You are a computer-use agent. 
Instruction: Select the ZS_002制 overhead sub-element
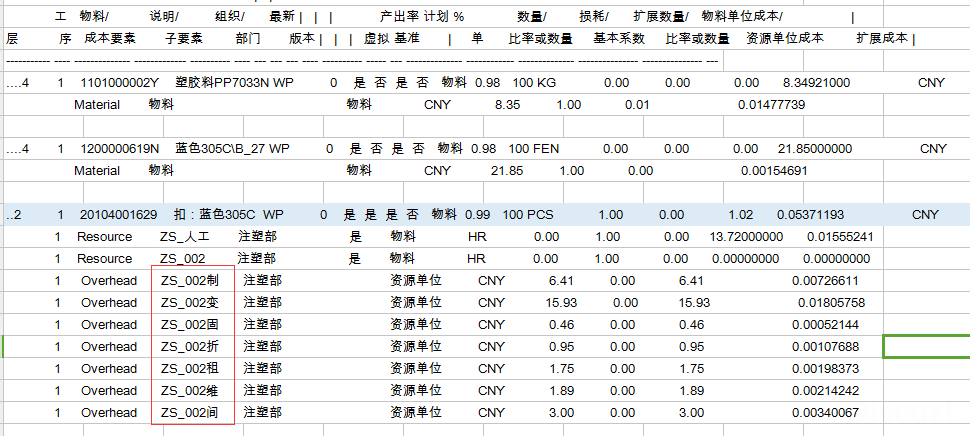point(189,281)
